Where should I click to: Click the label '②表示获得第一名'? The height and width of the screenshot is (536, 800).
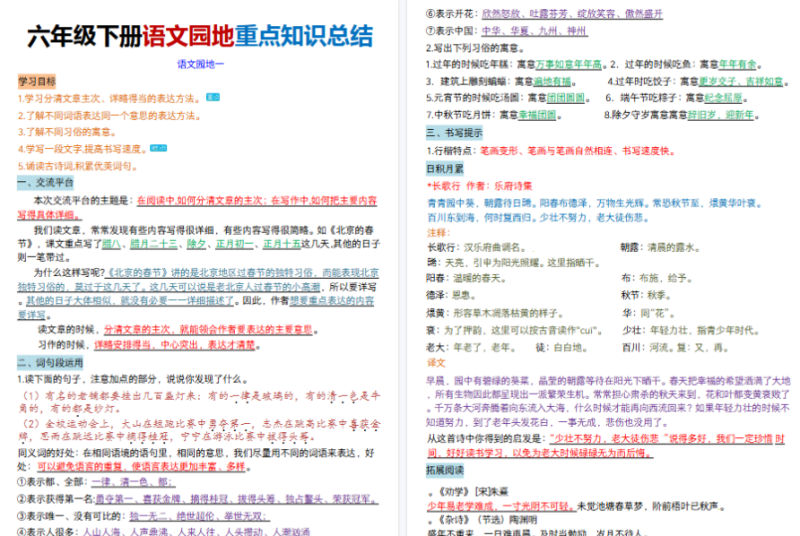coord(56,499)
